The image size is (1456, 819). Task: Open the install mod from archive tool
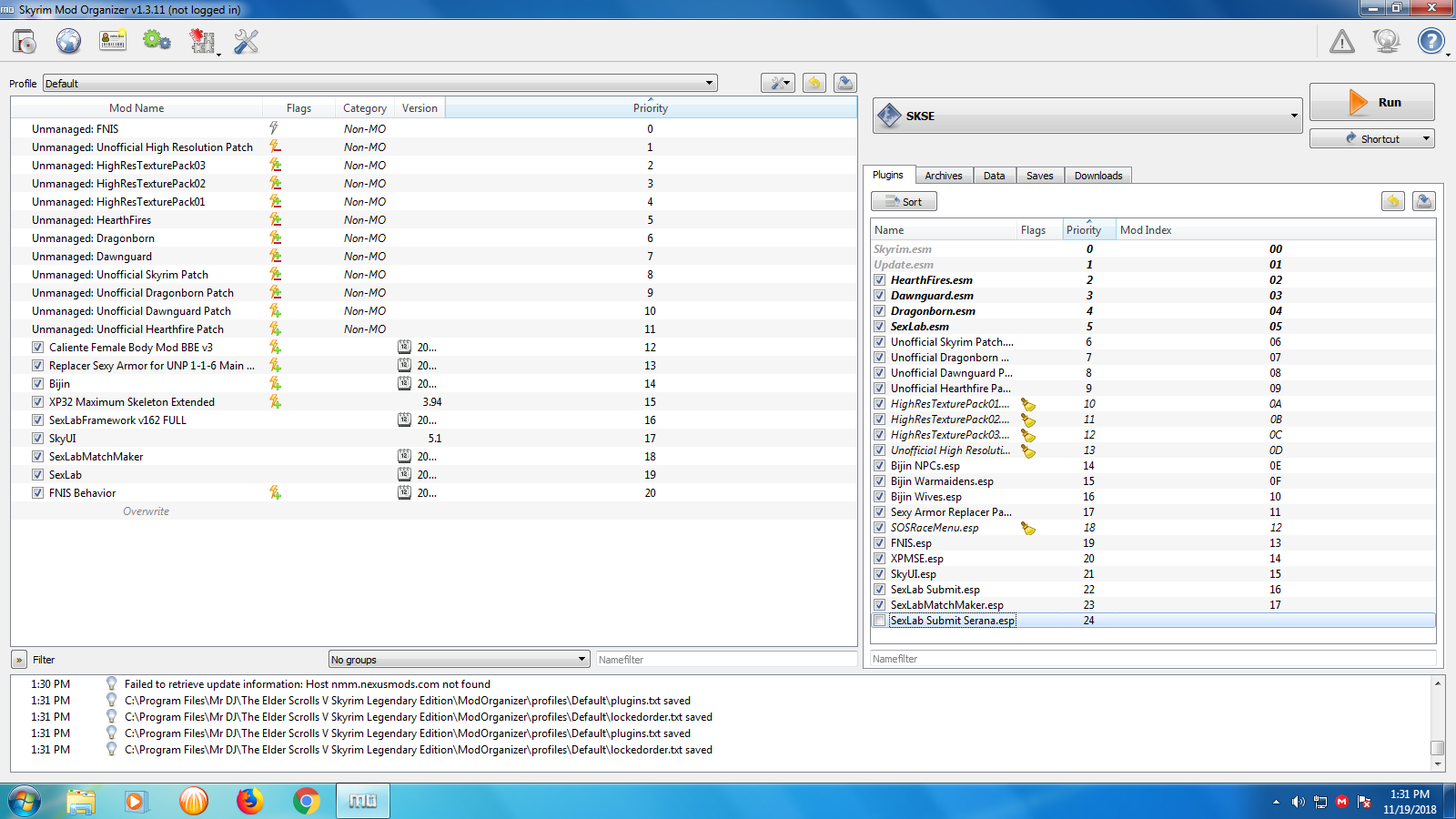tap(25, 41)
